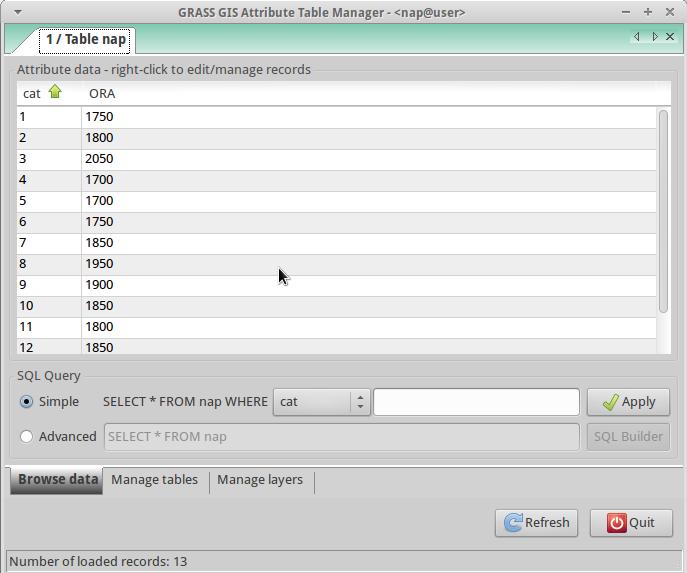
Task: Quit the Attribute Table Manager
Action: (631, 523)
